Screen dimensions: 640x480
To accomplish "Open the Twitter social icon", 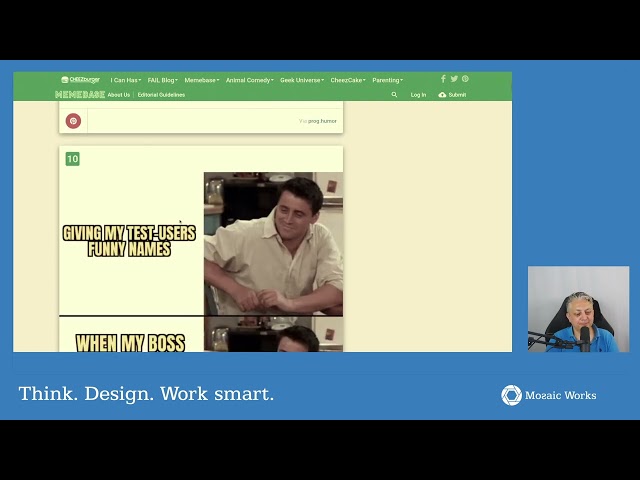I will pyautogui.click(x=454, y=79).
